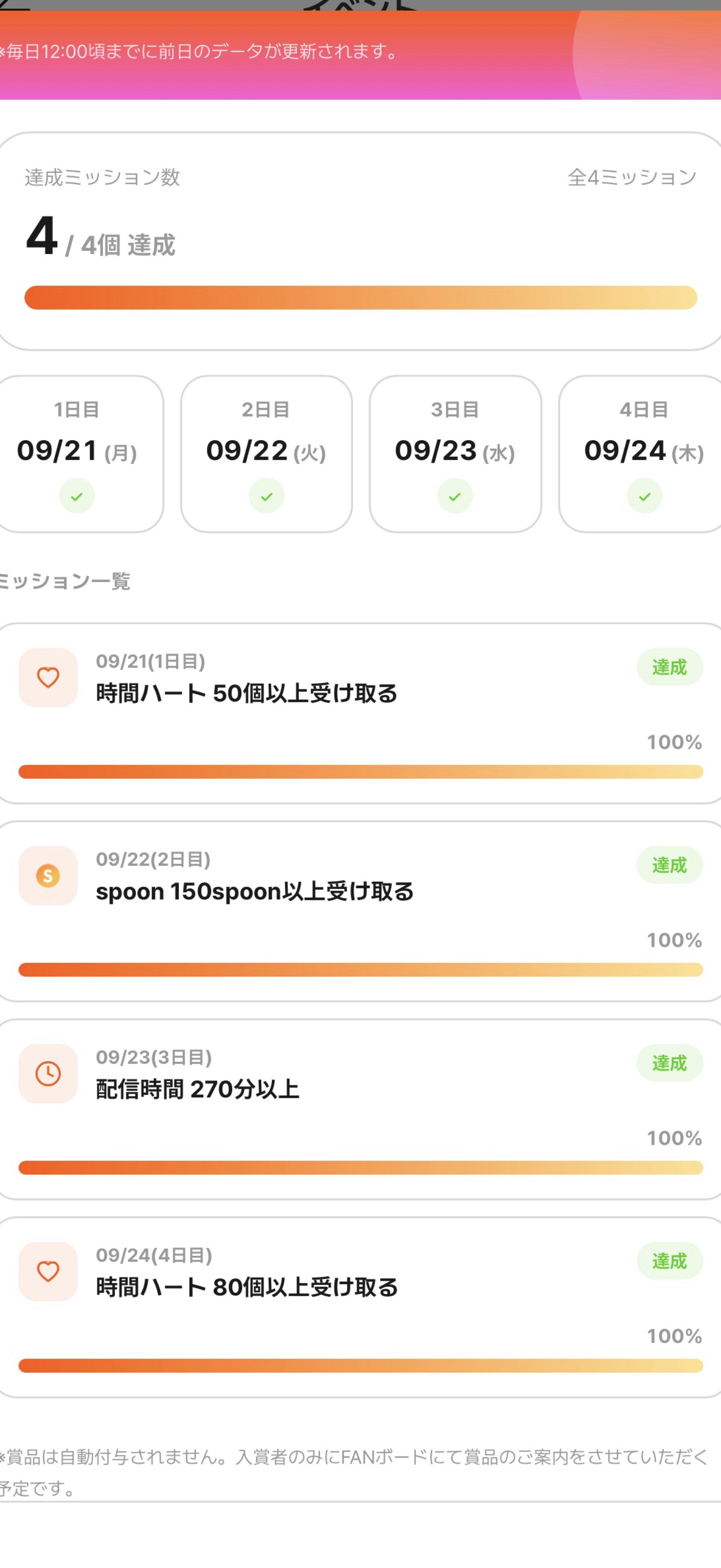The width and height of the screenshot is (721, 1568).
Task: Tap the 達成 badge on 時間ハート 80個 mission
Action: (669, 1261)
